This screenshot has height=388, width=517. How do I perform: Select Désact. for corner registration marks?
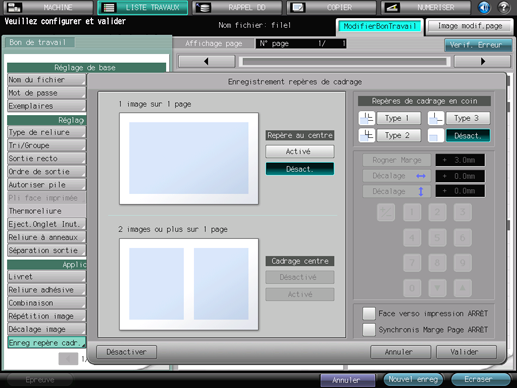pos(468,136)
